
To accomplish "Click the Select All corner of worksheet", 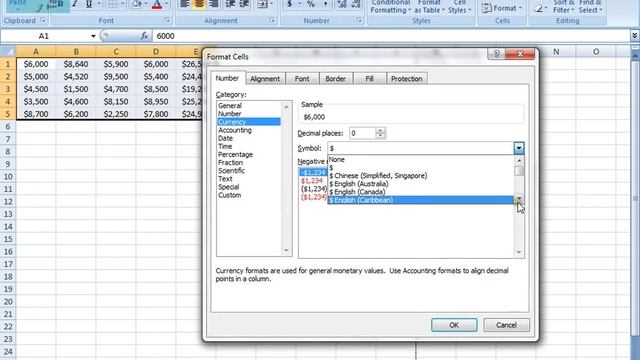I will click(8, 51).
